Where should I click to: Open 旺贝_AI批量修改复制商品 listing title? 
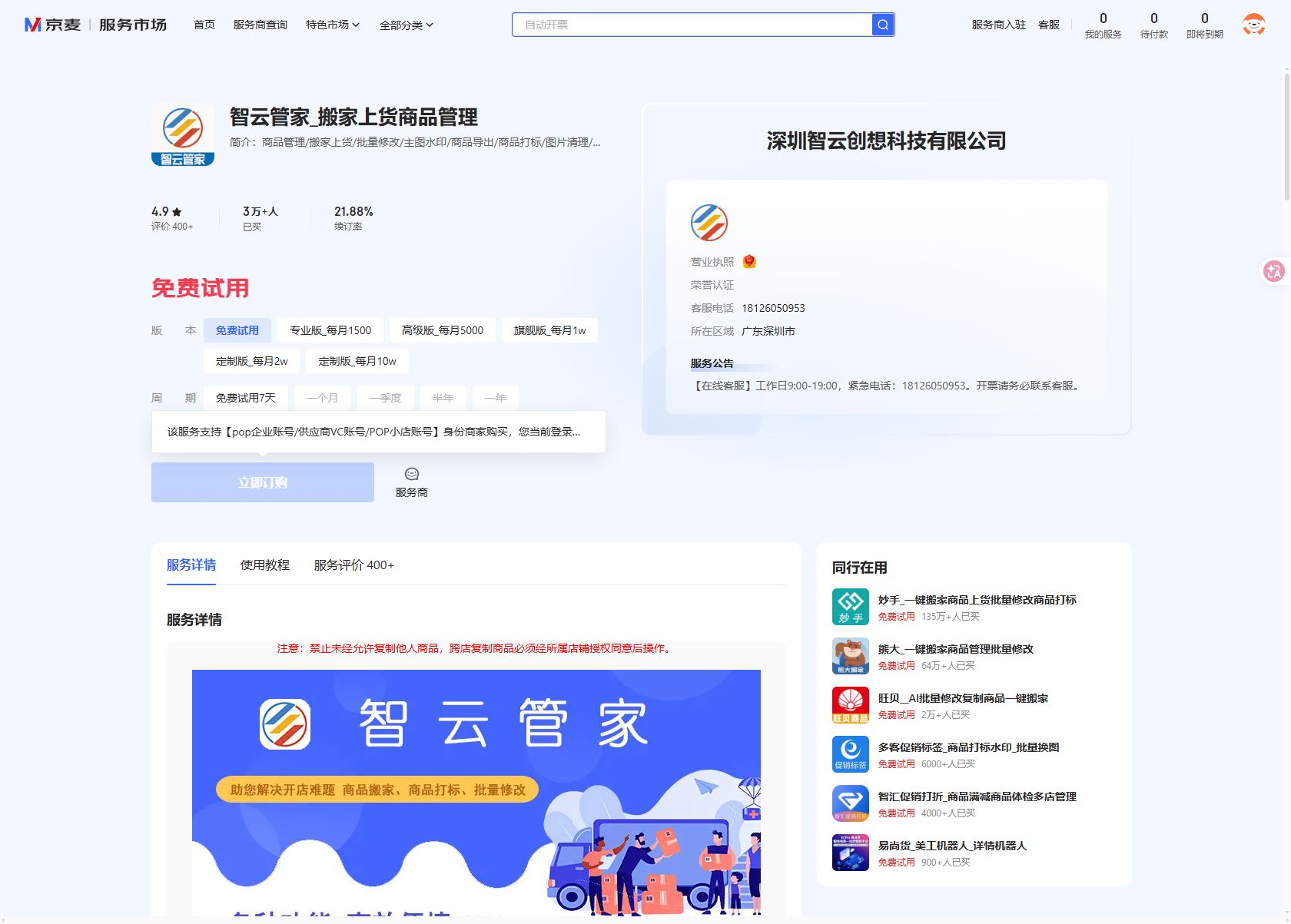click(963, 698)
